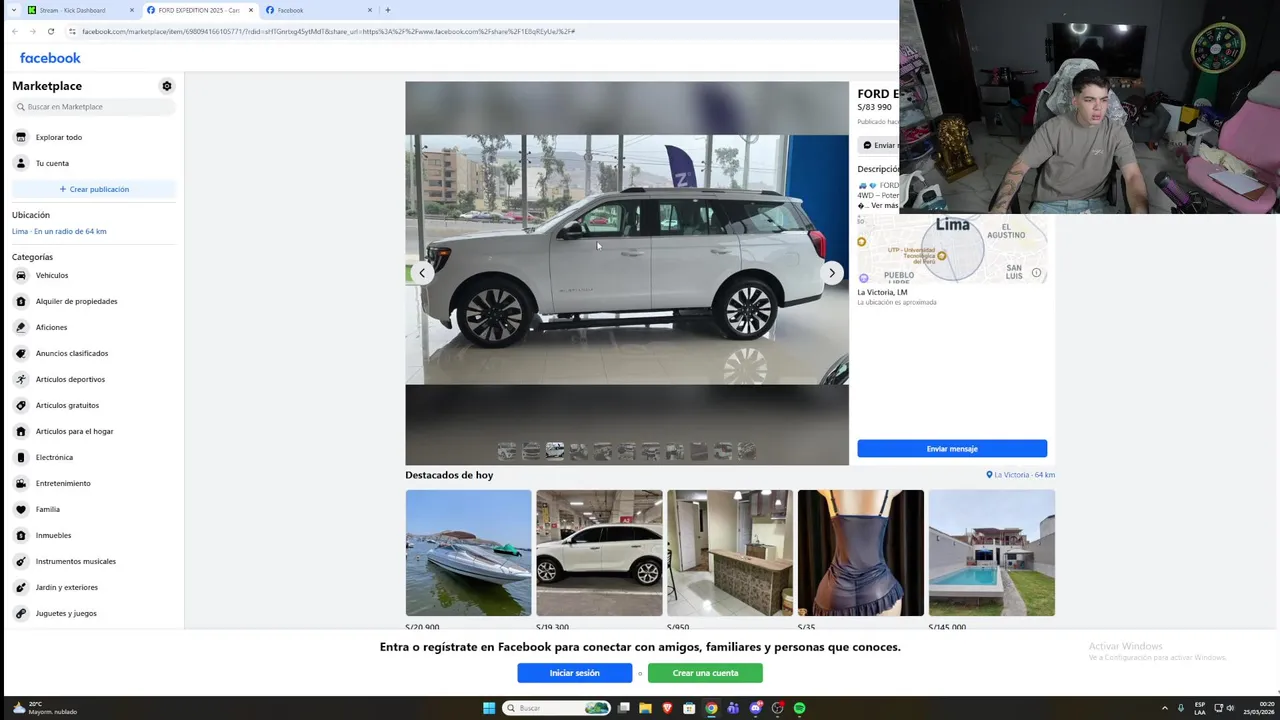Click Iniciar sesión button
Viewport: 1280px width, 720px height.
pyautogui.click(x=574, y=673)
